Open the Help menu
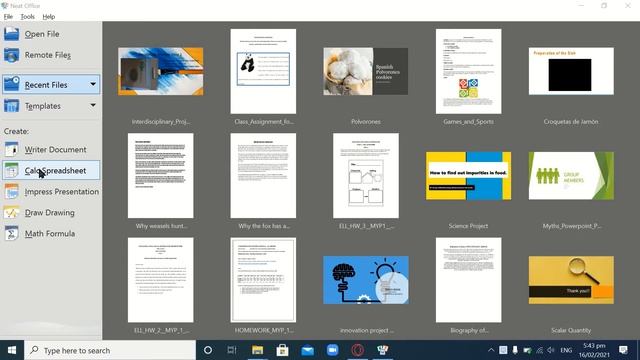Image resolution: width=640 pixels, height=360 pixels. 49,17
